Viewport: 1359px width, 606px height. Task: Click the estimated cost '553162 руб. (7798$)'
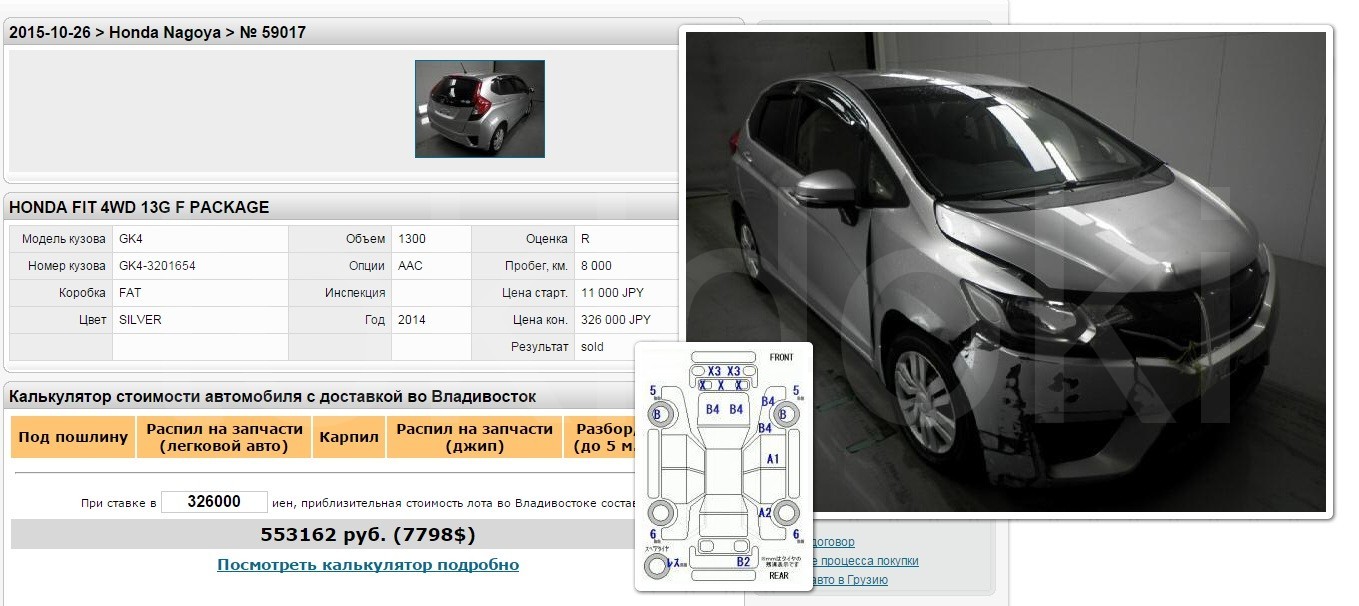coord(368,534)
